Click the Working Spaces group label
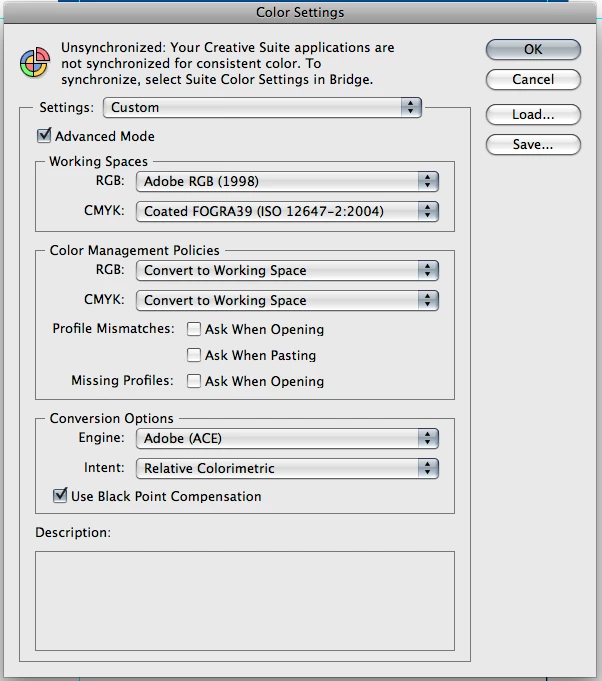 tap(99, 161)
